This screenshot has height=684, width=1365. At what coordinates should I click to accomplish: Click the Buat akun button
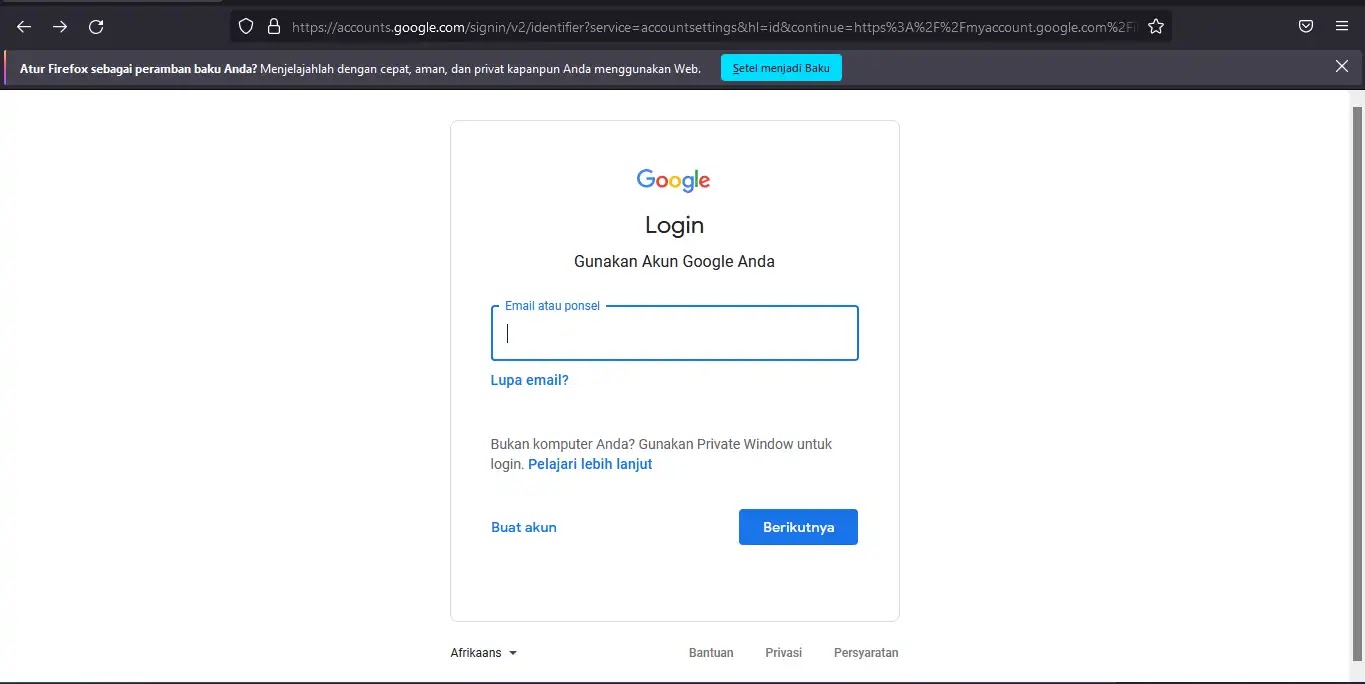coord(524,527)
